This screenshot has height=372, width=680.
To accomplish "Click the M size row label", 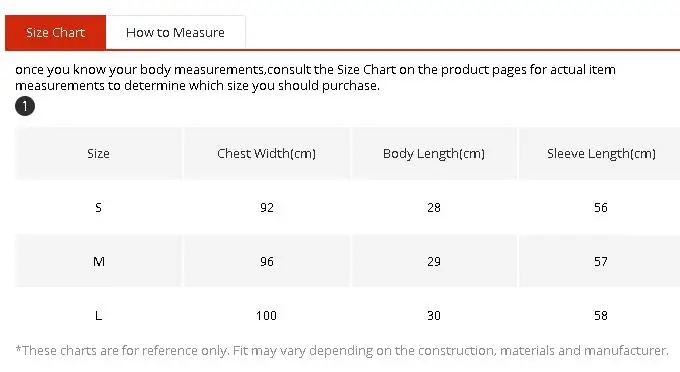I will pyautogui.click(x=99, y=261).
